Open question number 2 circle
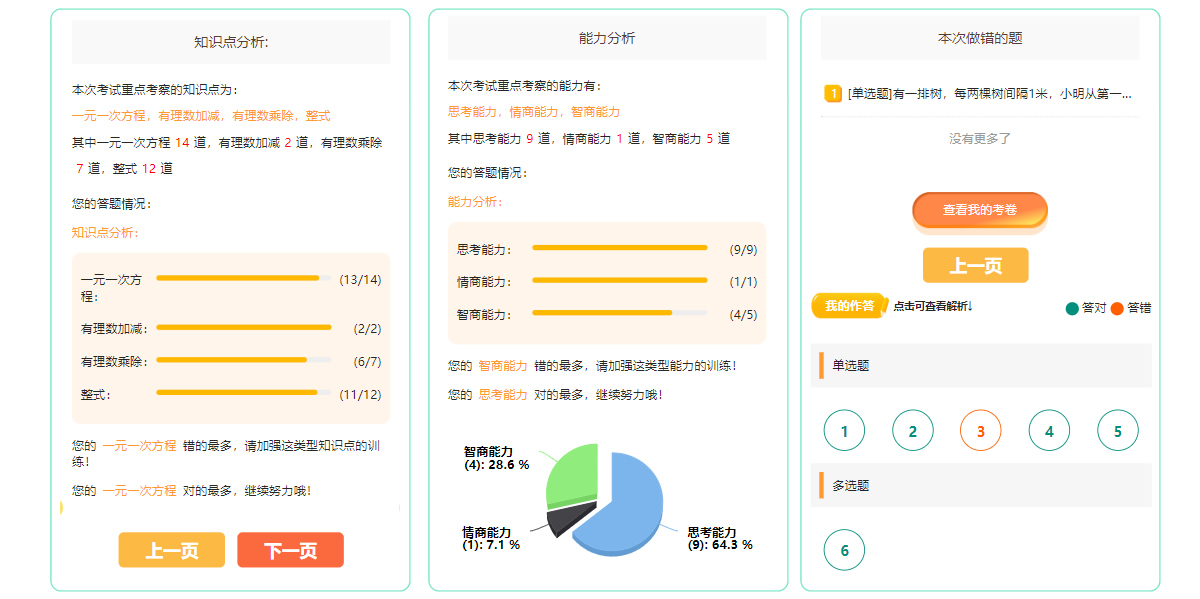1200x599 pixels. point(912,431)
